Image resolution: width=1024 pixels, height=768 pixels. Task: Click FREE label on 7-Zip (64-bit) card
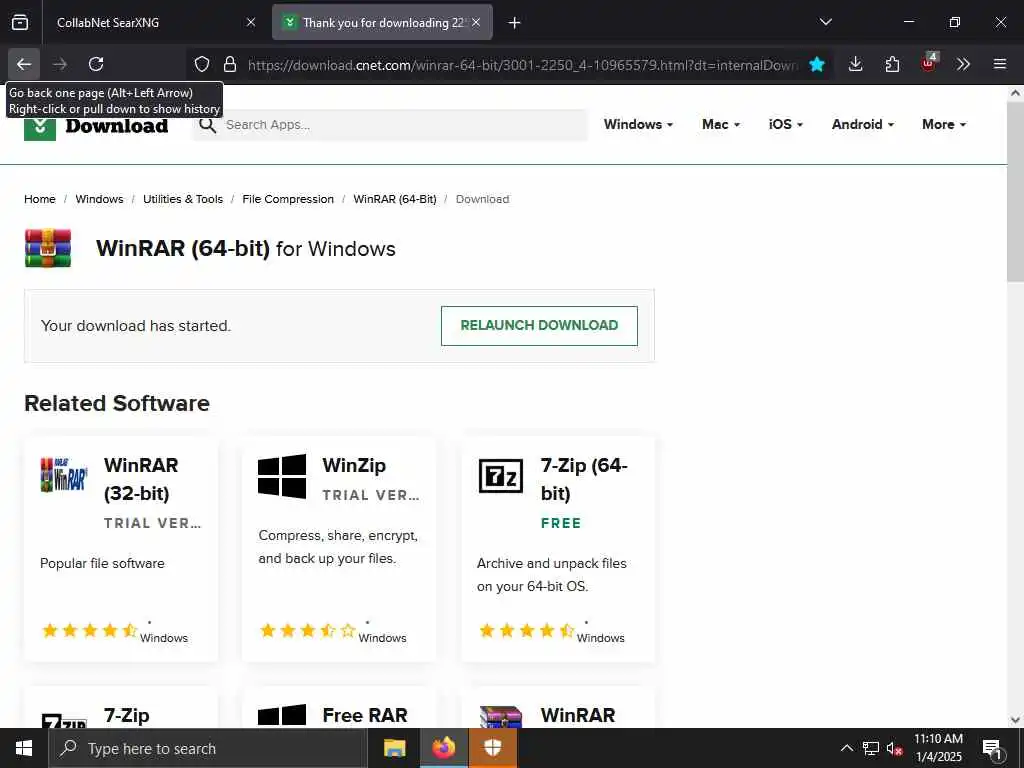tap(561, 523)
